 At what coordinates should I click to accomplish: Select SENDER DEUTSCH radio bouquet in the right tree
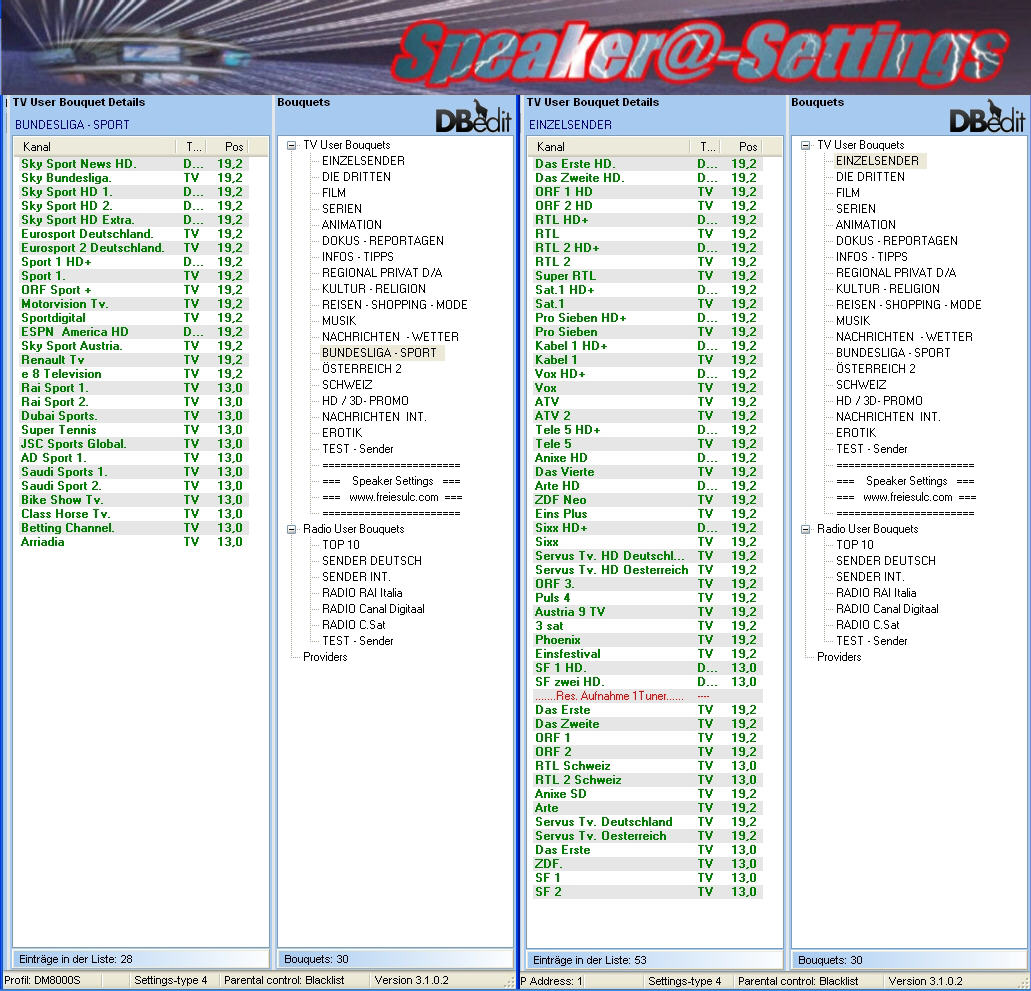click(886, 561)
